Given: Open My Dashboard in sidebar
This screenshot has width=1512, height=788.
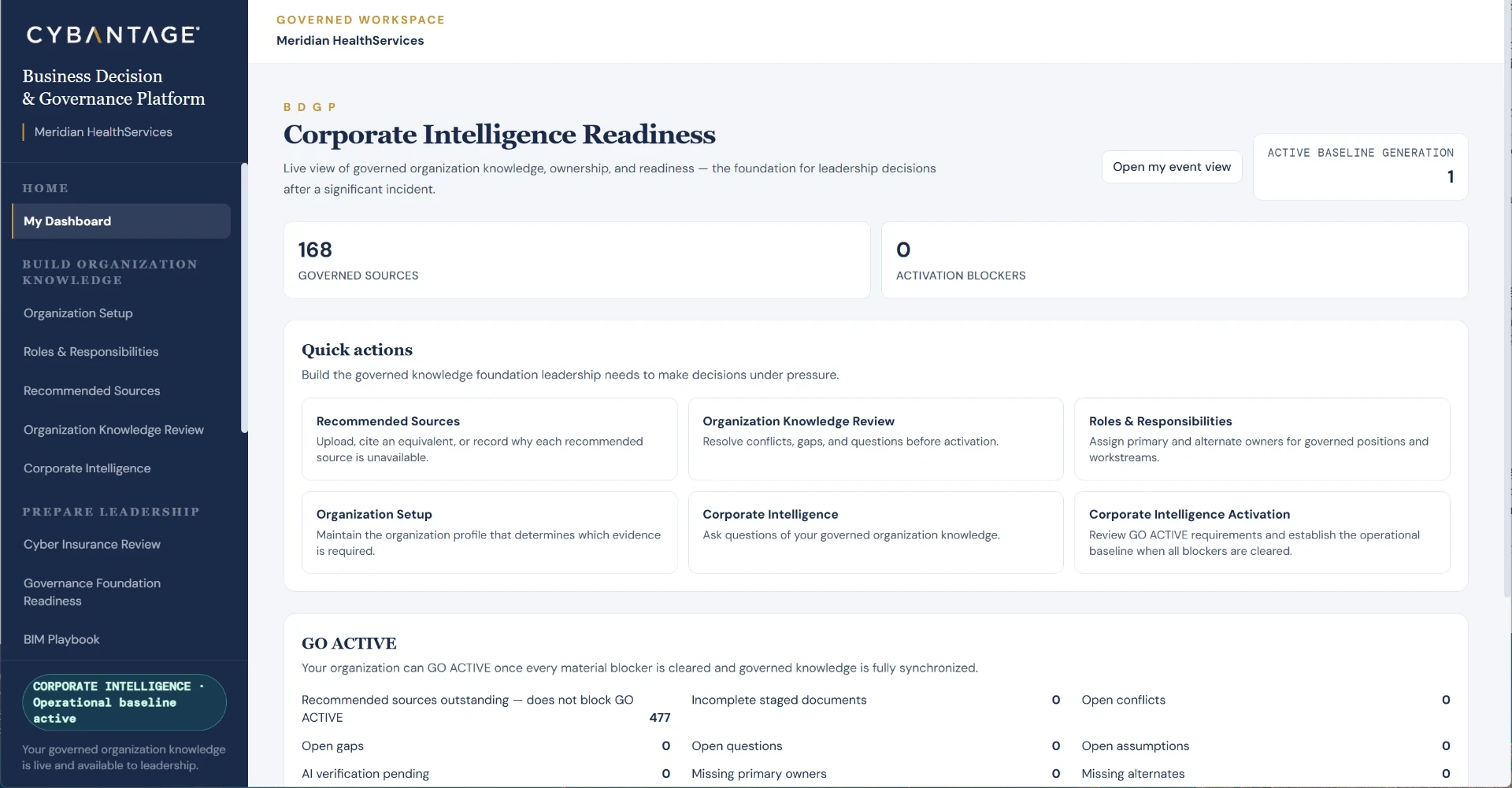Looking at the screenshot, I should click(x=121, y=221).
